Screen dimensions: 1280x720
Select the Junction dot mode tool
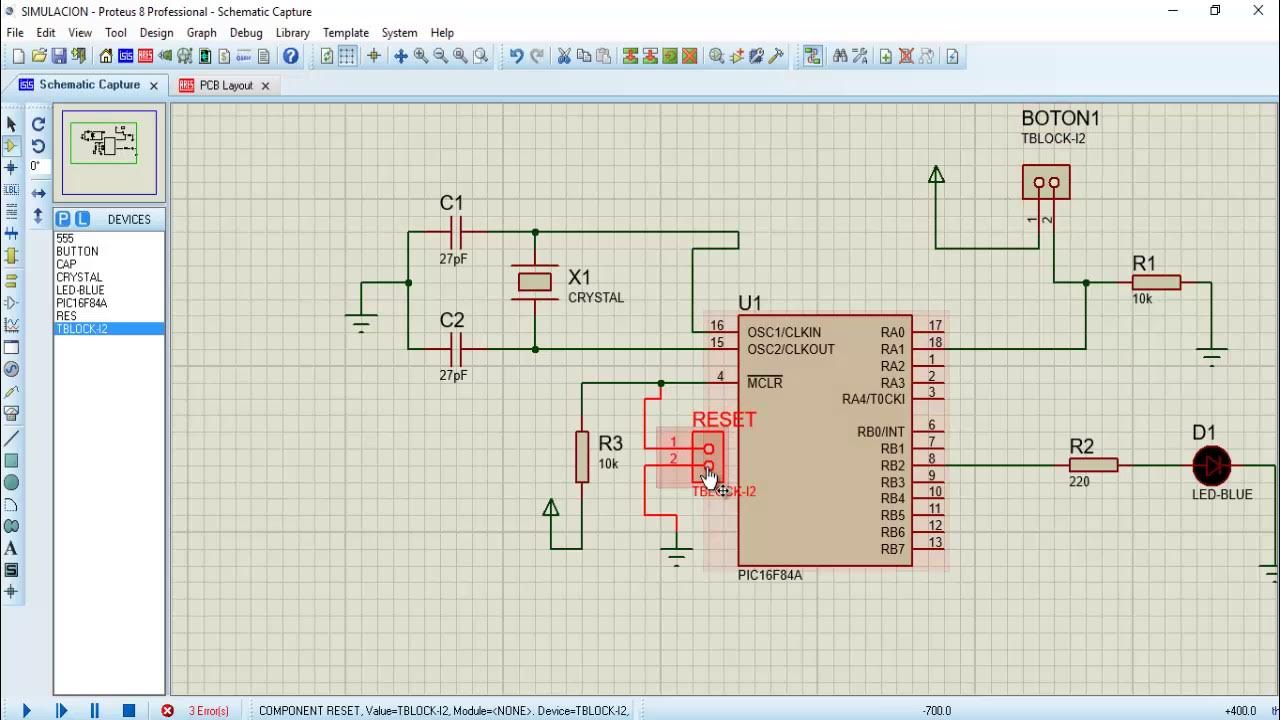click(x=11, y=167)
